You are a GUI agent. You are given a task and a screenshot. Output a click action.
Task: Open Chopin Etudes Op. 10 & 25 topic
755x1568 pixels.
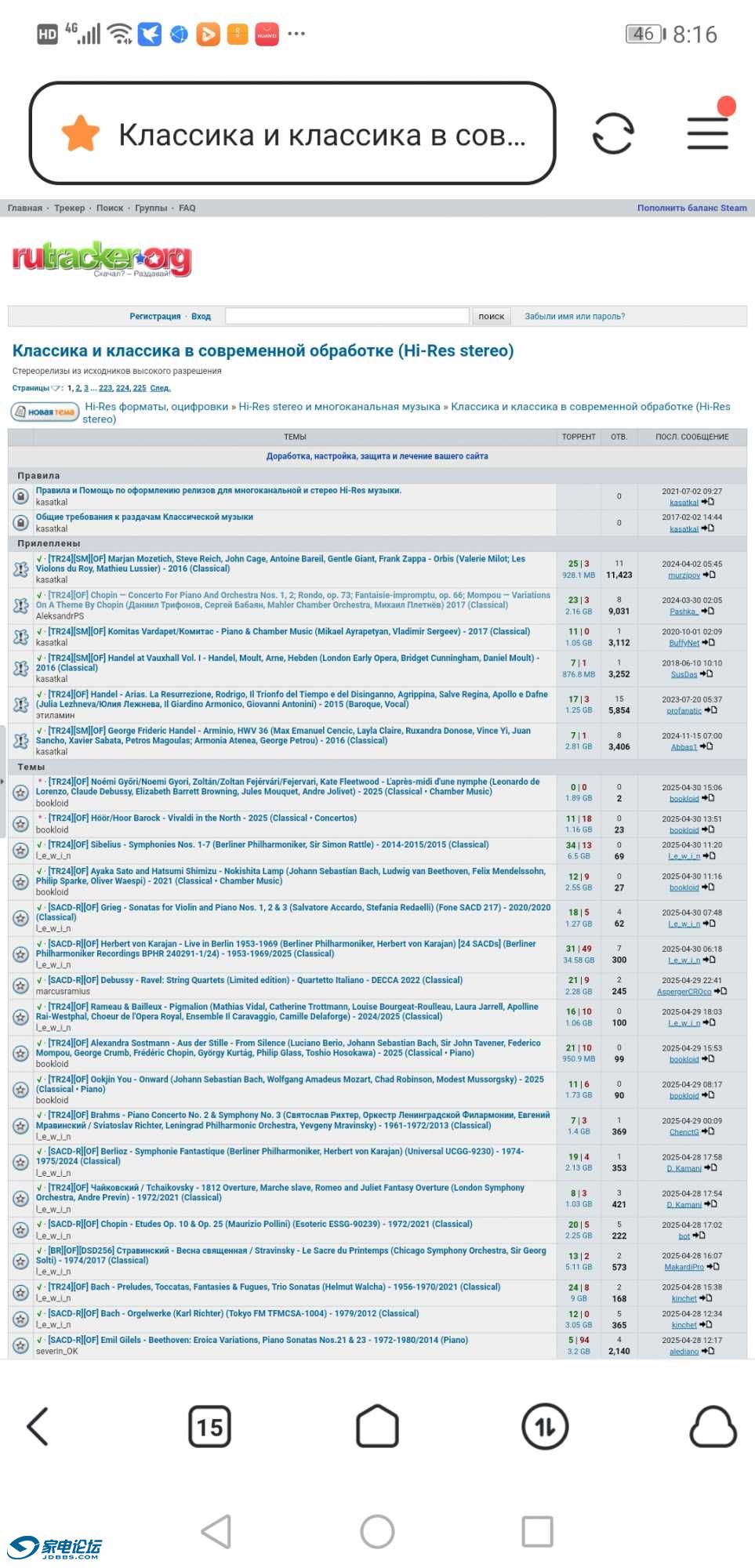[260, 1224]
